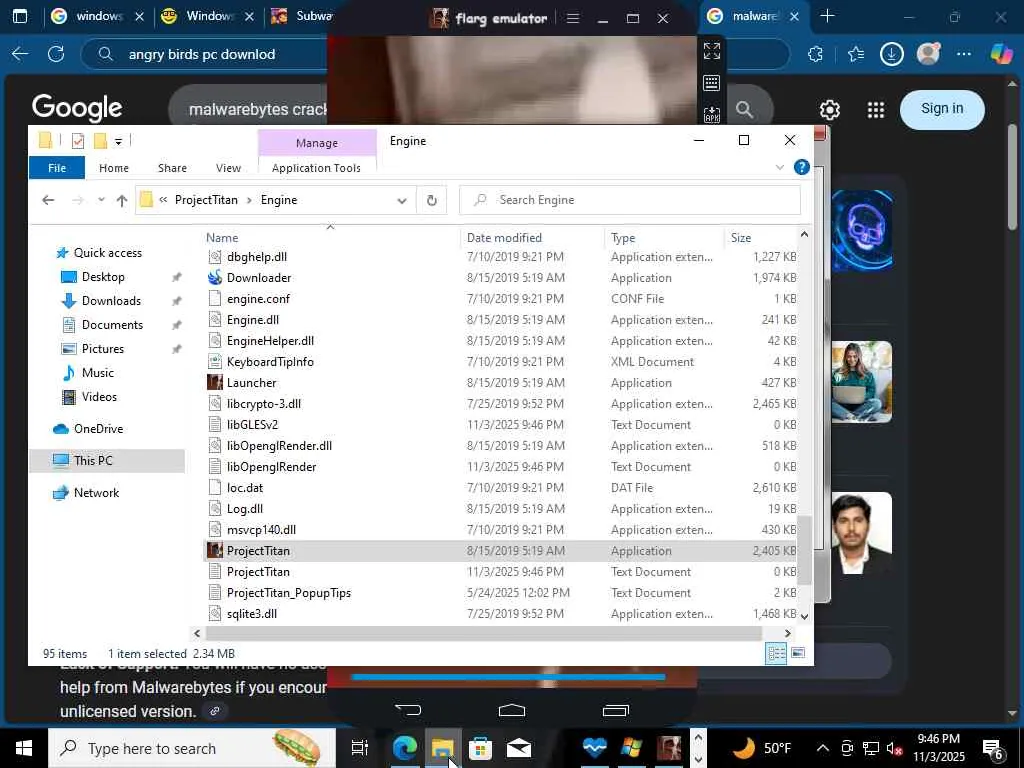
Task: Open Edge Settings and more ellipsis
Action: (x=964, y=54)
